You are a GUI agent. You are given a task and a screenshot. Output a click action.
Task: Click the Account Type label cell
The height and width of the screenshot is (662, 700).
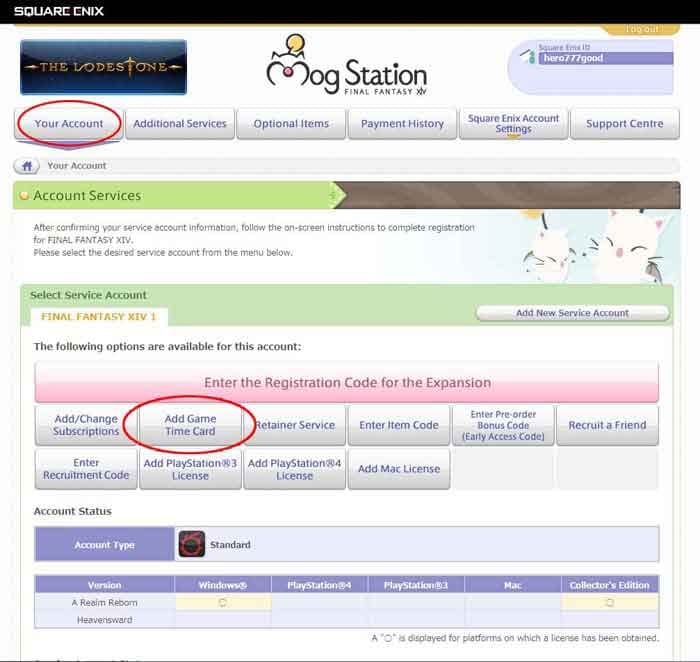click(x=104, y=544)
